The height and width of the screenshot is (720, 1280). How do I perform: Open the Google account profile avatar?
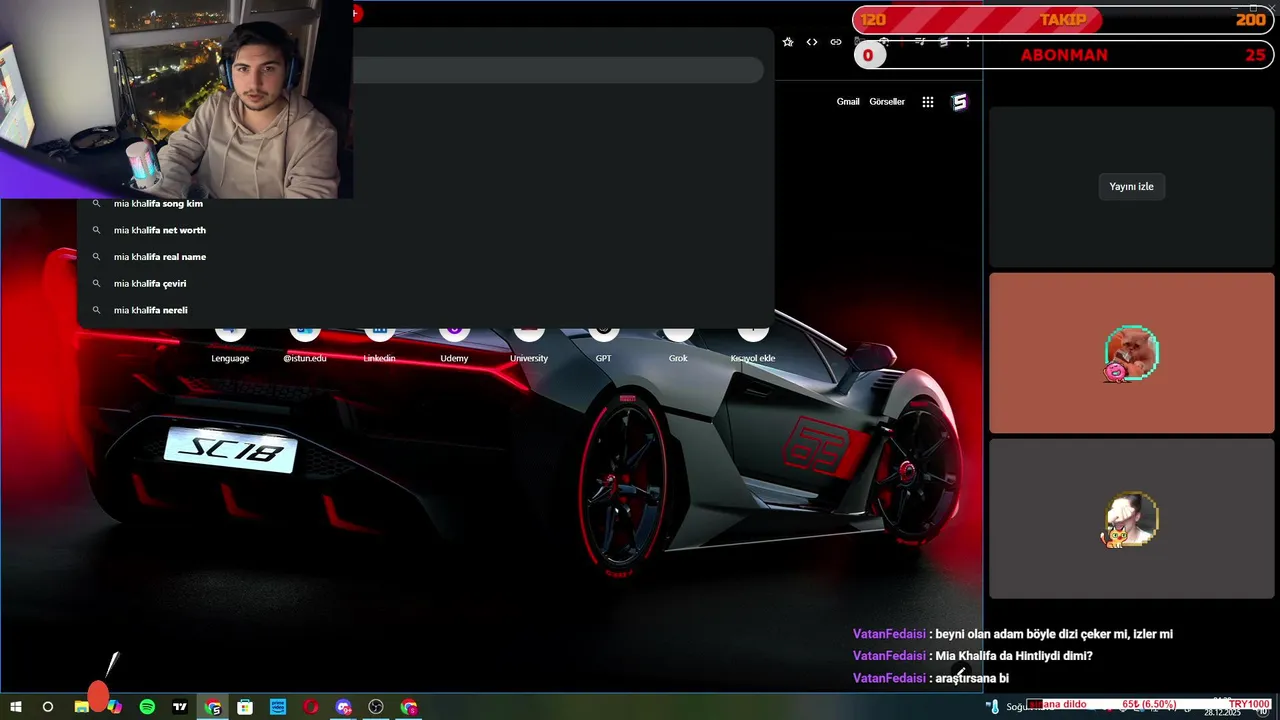[960, 102]
